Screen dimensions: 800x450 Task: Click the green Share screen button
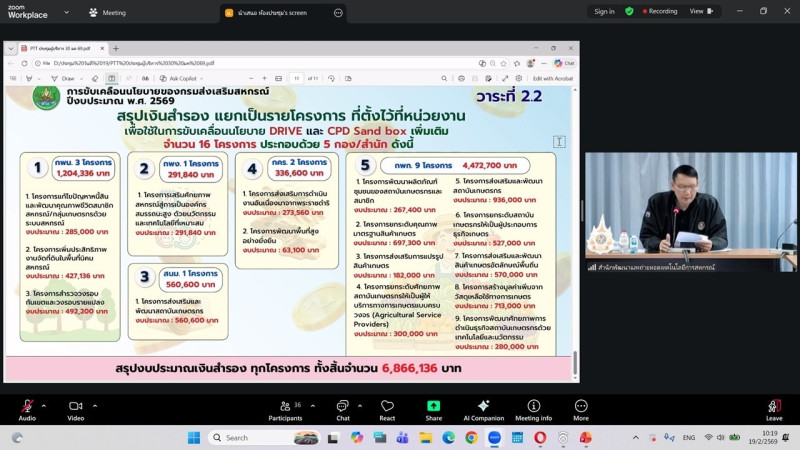[x=434, y=408]
